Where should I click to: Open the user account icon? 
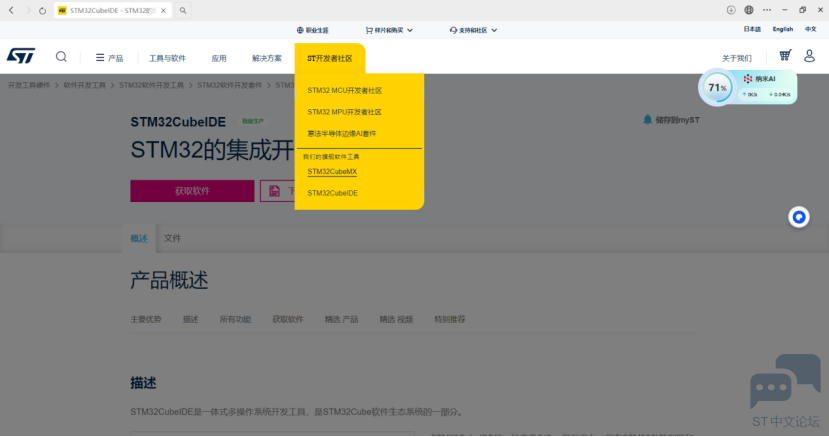[x=809, y=55]
